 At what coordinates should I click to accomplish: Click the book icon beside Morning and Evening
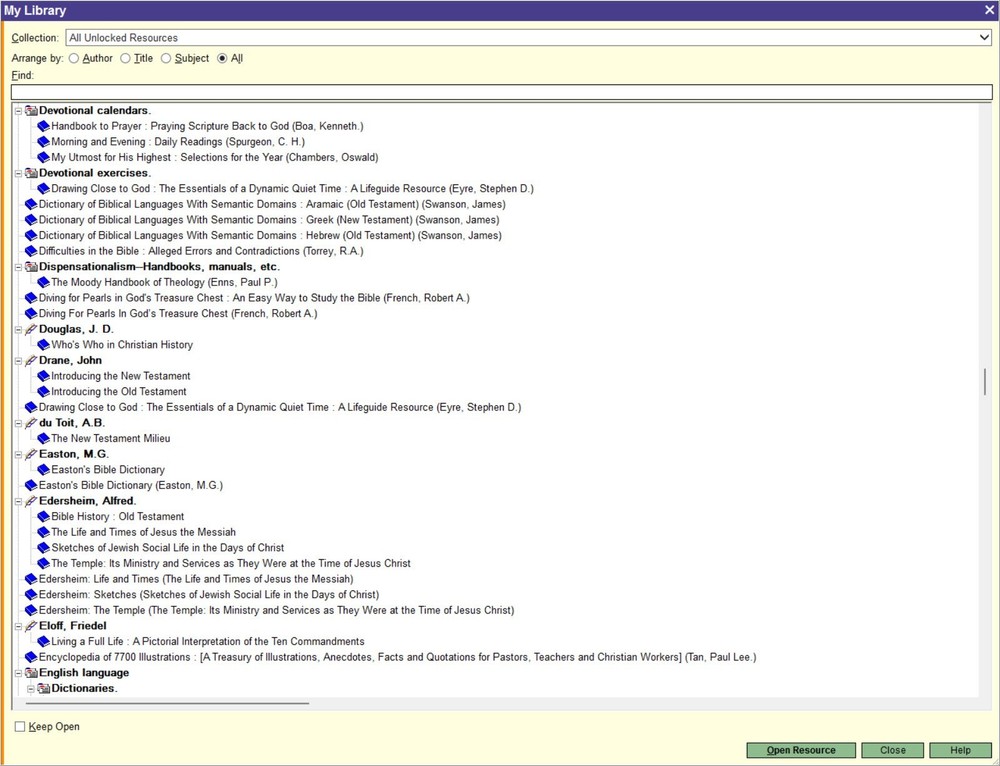(x=43, y=142)
